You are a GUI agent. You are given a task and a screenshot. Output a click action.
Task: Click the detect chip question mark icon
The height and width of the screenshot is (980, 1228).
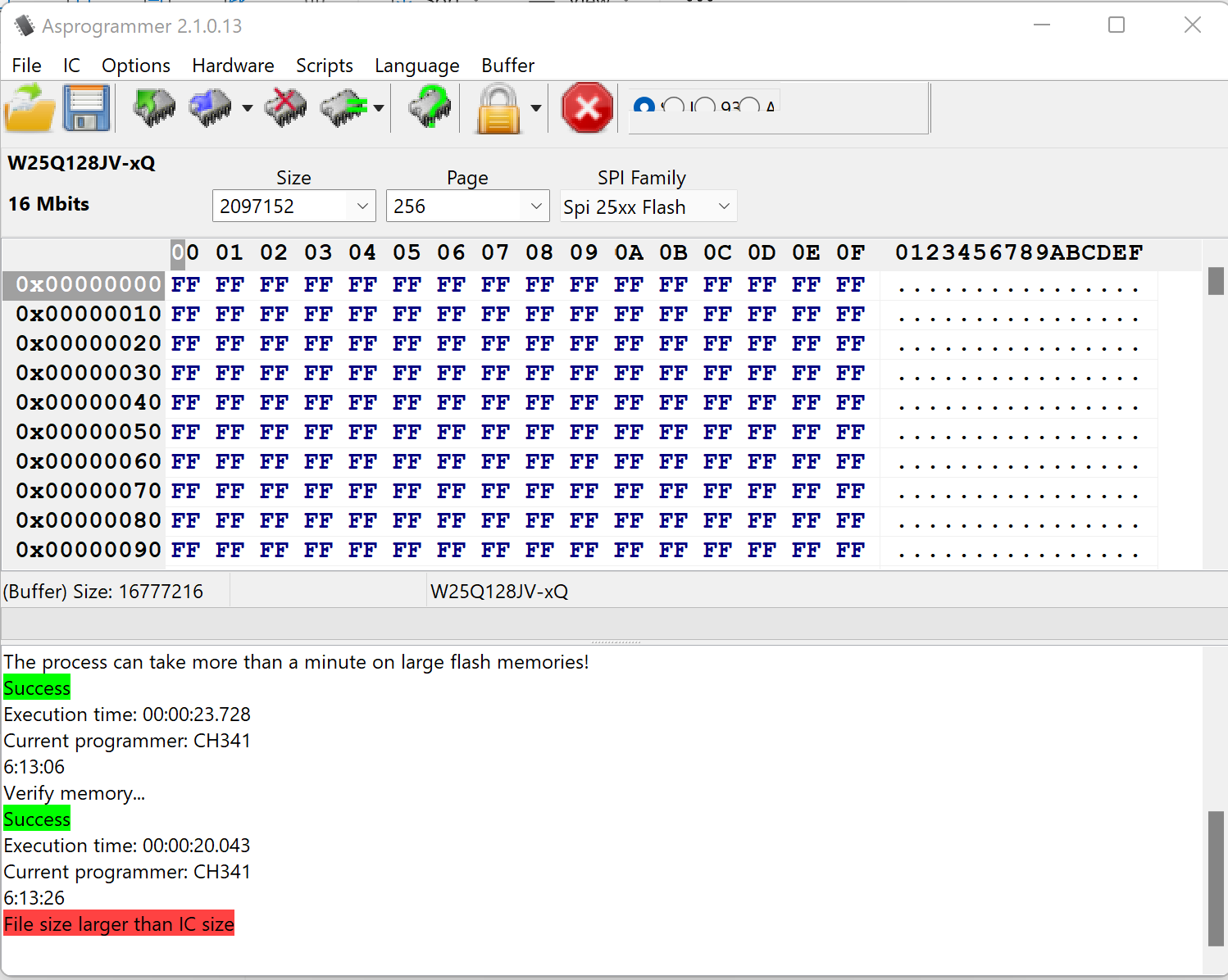point(430,108)
